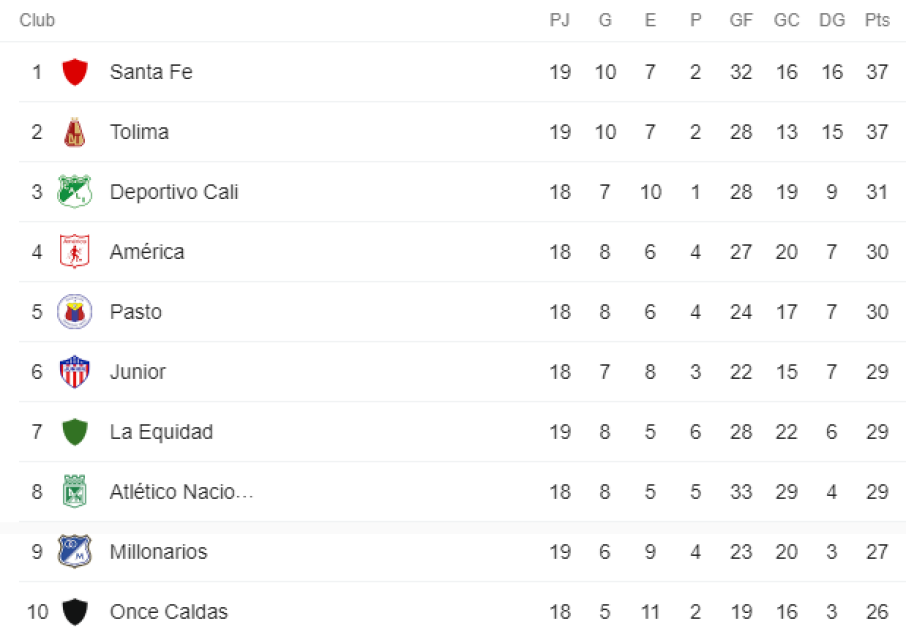Click the Once Caldas black shield crest
The width and height of the screenshot is (906, 632).
coord(75,612)
